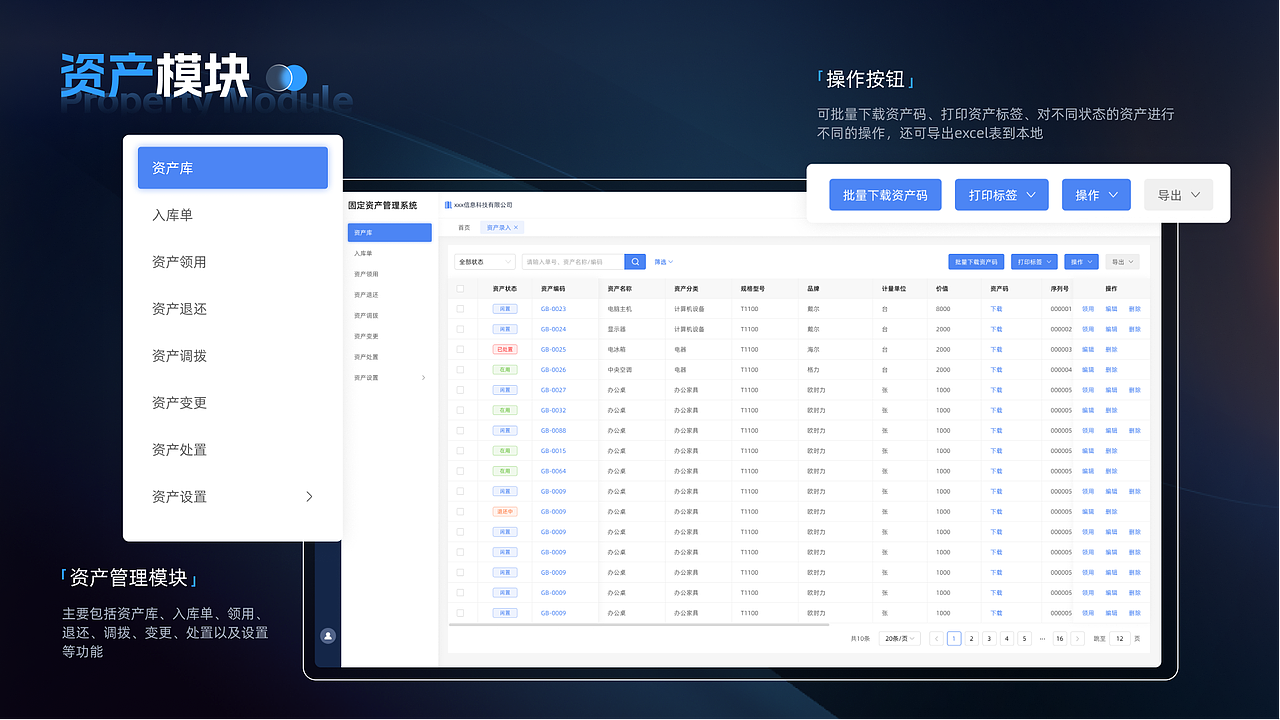Open the small 导出 dropdown above the table
Screen dimensions: 1280x720
click(x=1121, y=262)
